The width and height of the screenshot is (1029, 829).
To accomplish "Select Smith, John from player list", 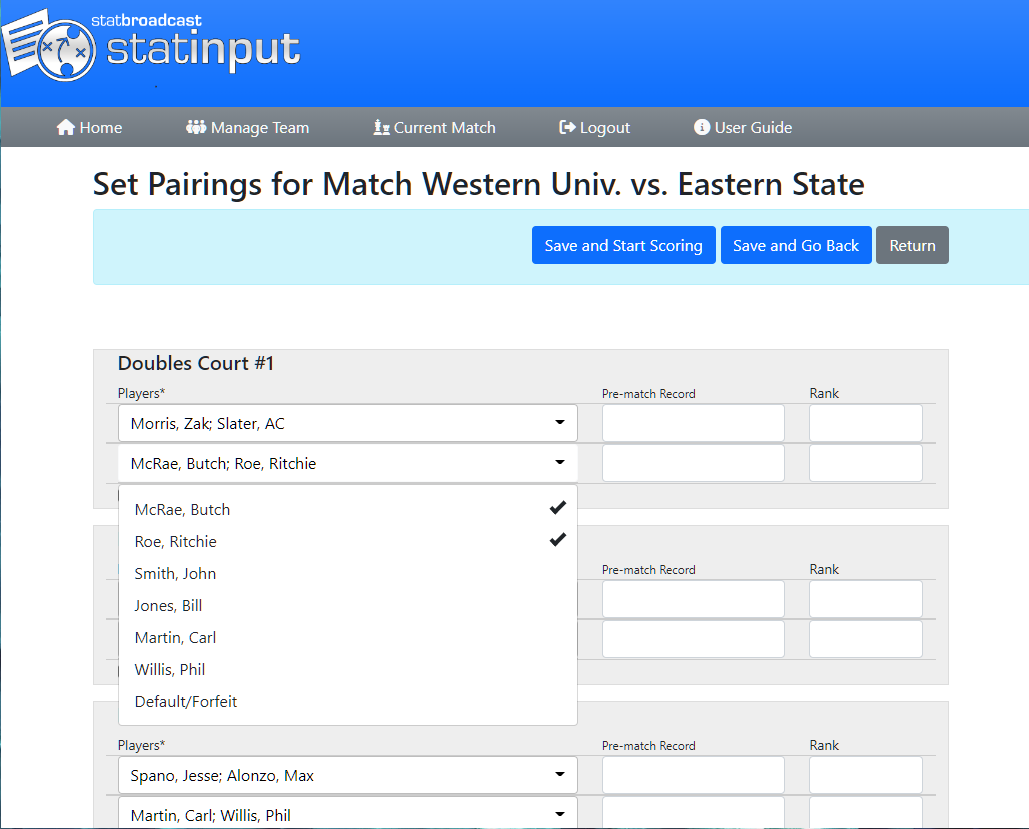I will pyautogui.click(x=175, y=573).
